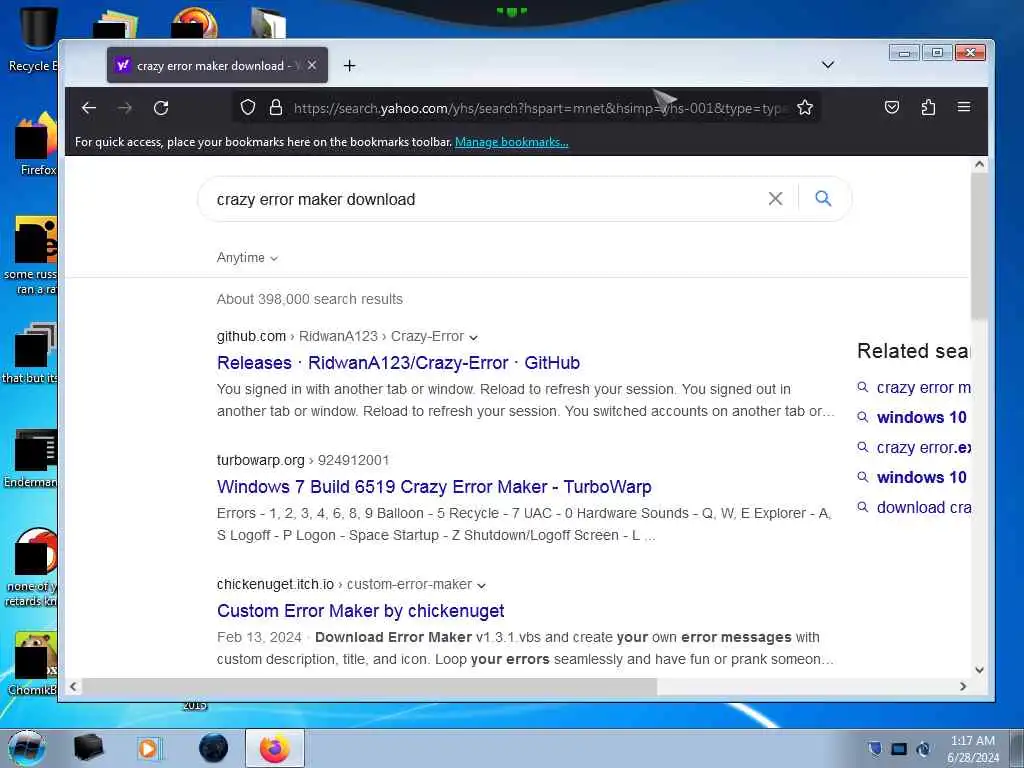The image size is (1024, 768).
Task: Open the dark globe taskbar icon
Action: tap(213, 748)
